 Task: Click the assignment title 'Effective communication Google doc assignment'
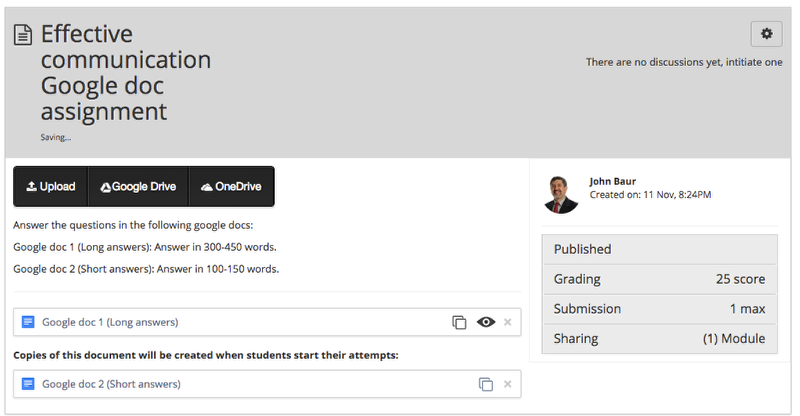point(126,72)
